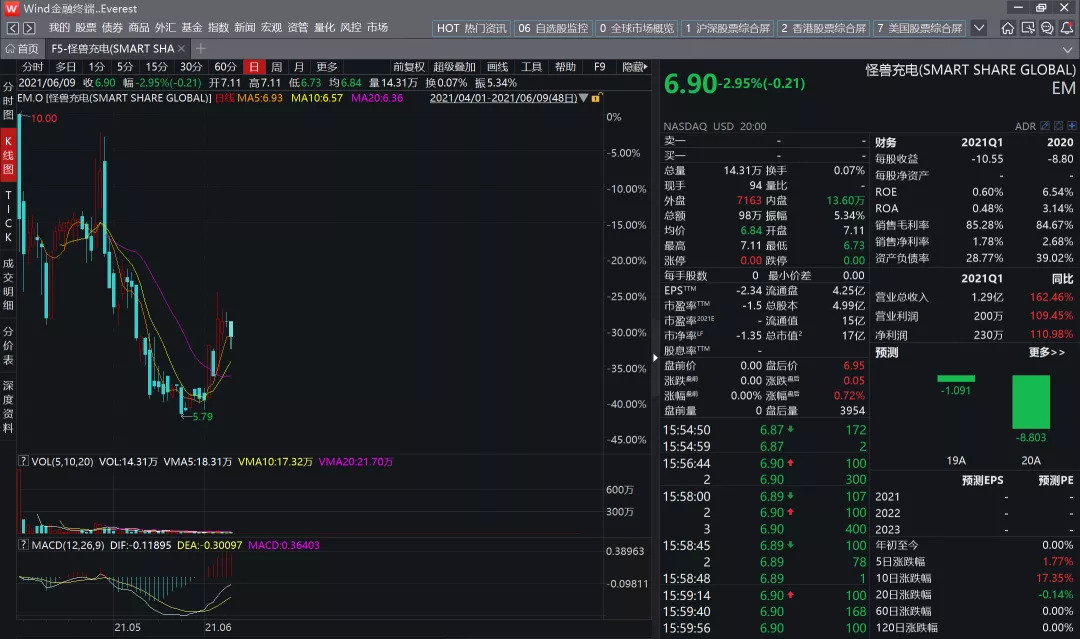The height and width of the screenshot is (639, 1080).
Task: Click the edit icon next to ADR
Action: [1045, 126]
